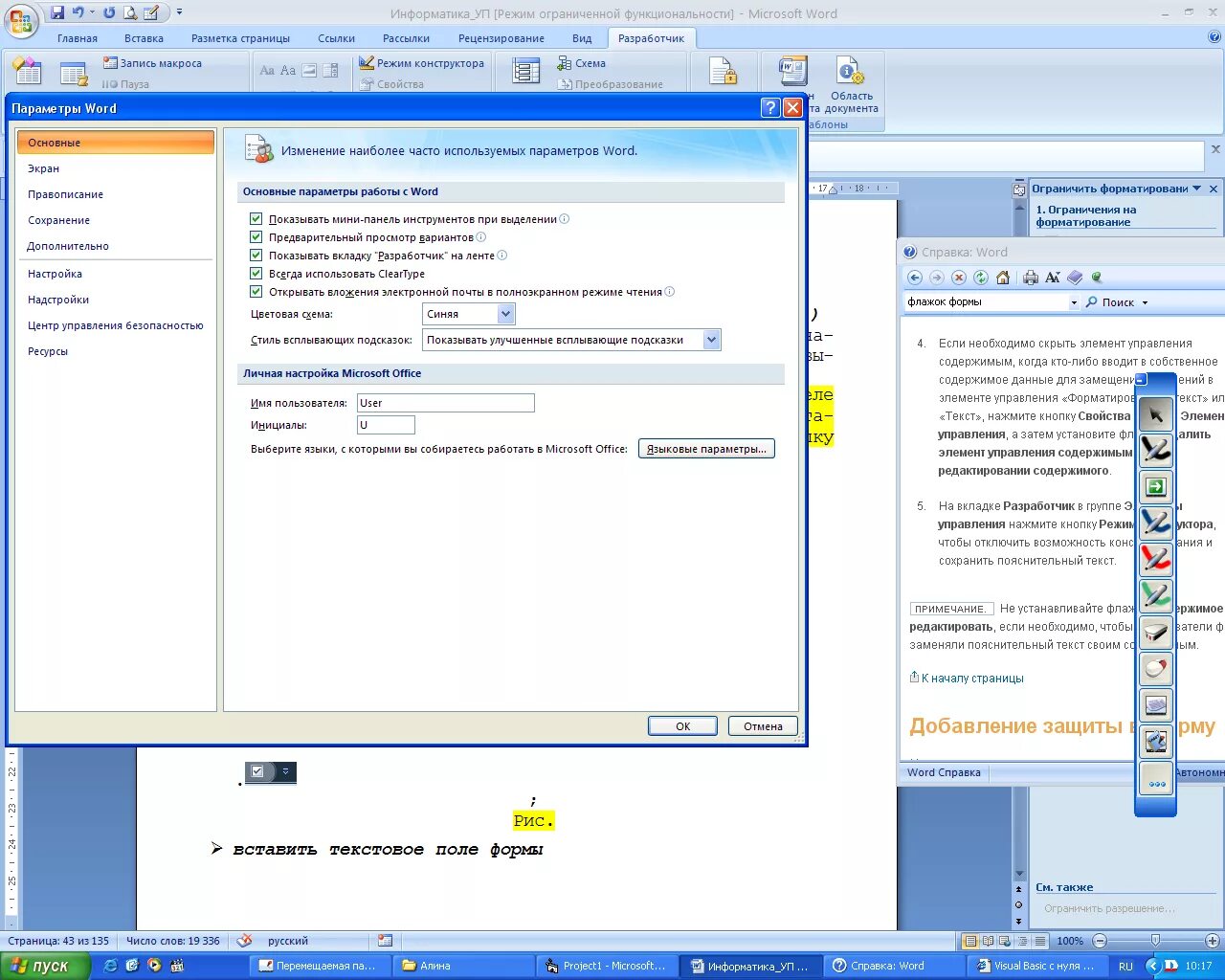Open Цветовая схема dropdown
Viewport: 1225px width, 980px height.
[506, 314]
